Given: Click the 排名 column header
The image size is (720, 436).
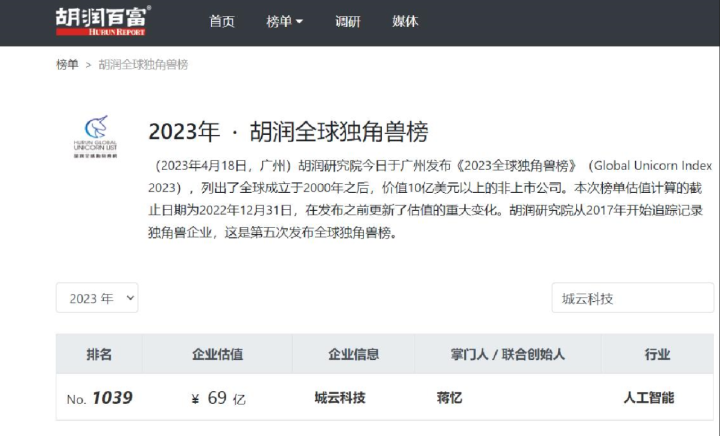Looking at the screenshot, I should point(99,354).
